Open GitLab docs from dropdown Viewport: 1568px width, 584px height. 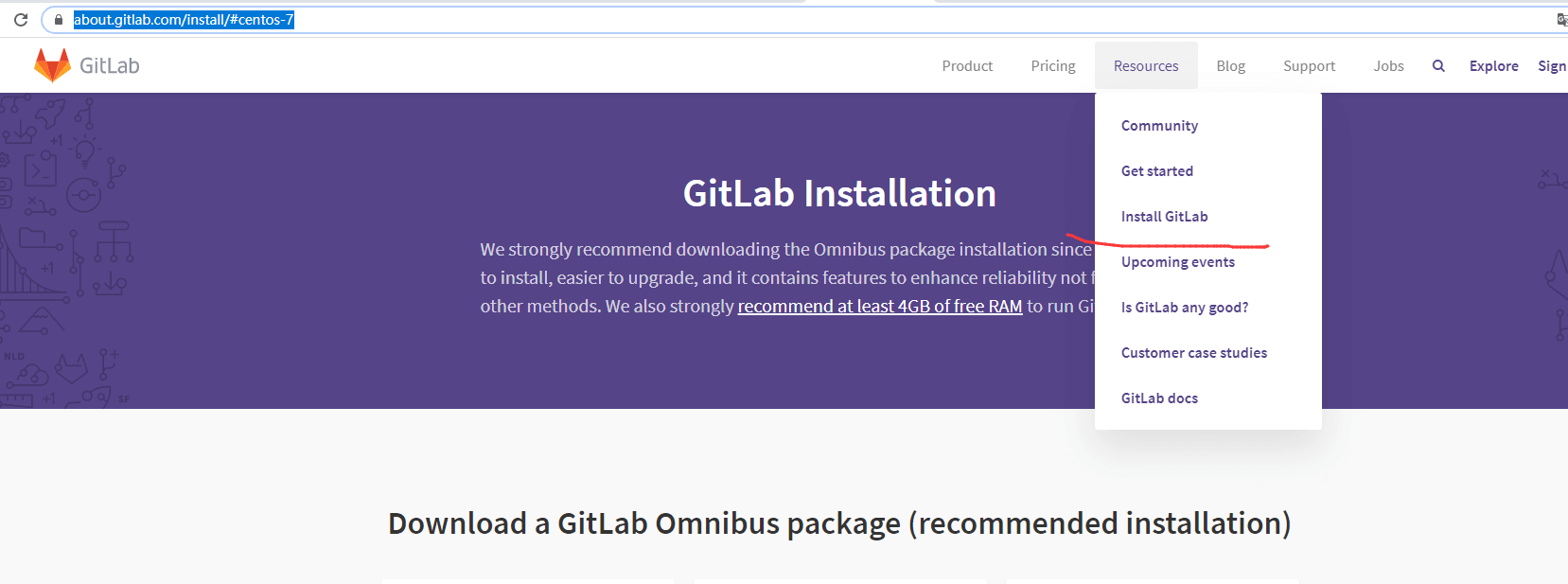(1159, 398)
